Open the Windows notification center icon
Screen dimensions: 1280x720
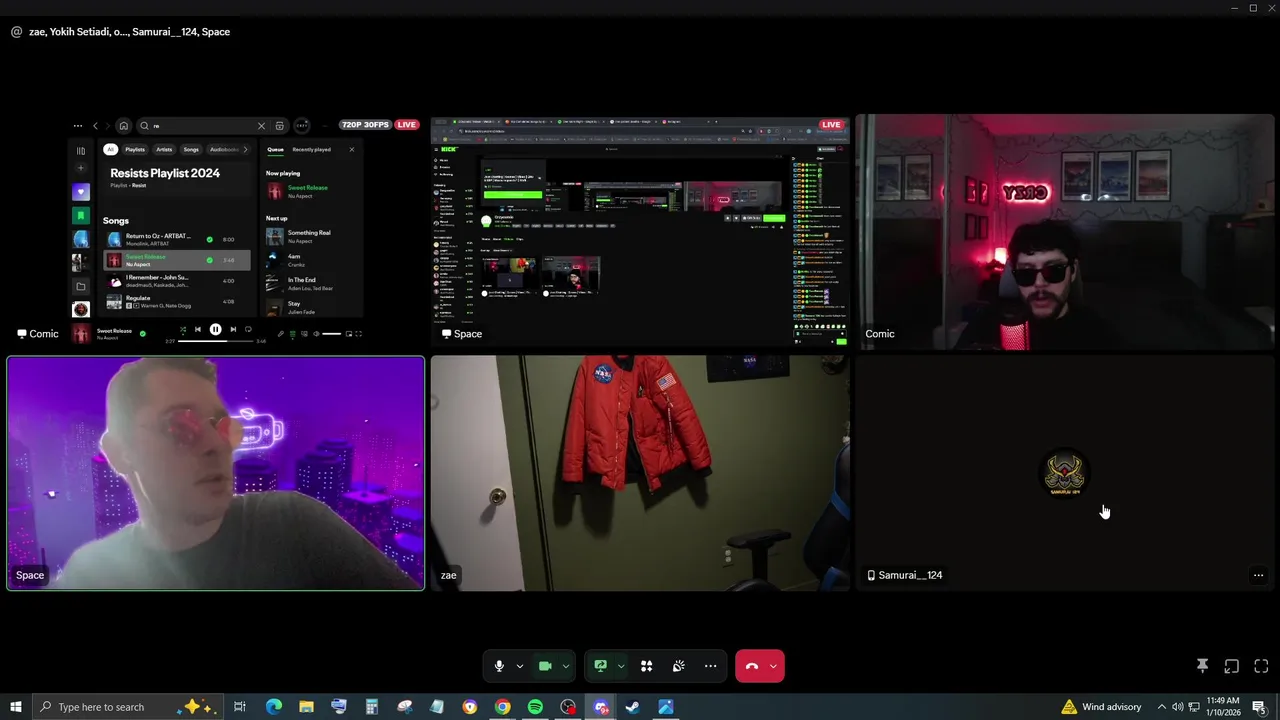point(1259,707)
